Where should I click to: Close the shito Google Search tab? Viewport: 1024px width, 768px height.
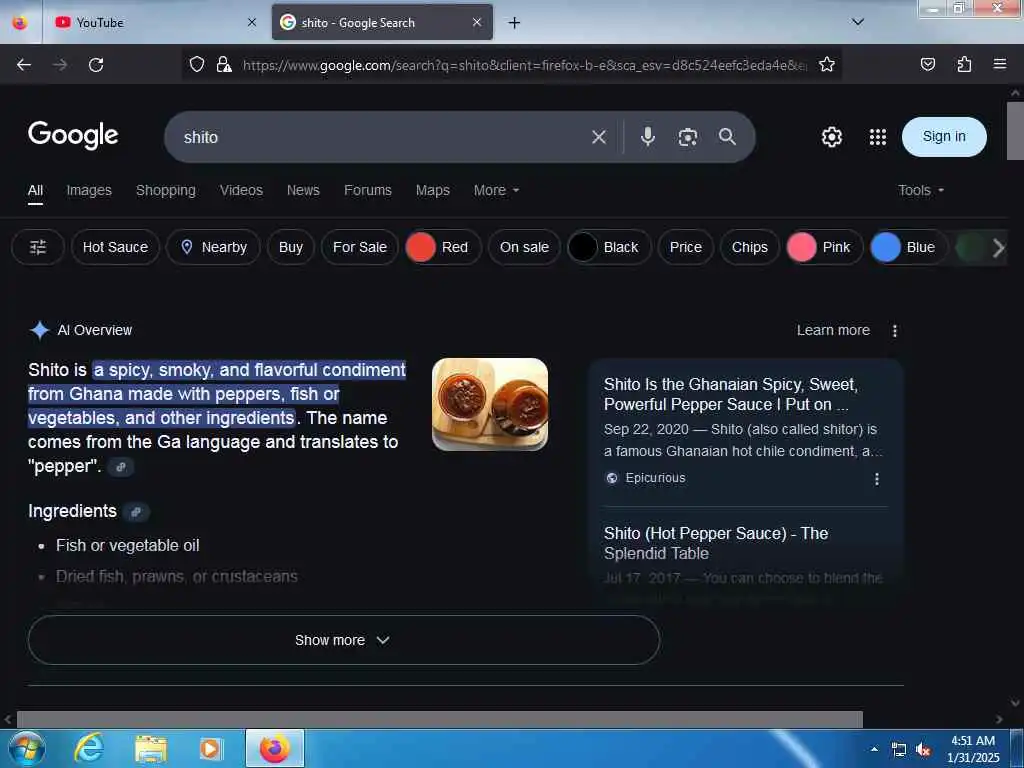[477, 22]
